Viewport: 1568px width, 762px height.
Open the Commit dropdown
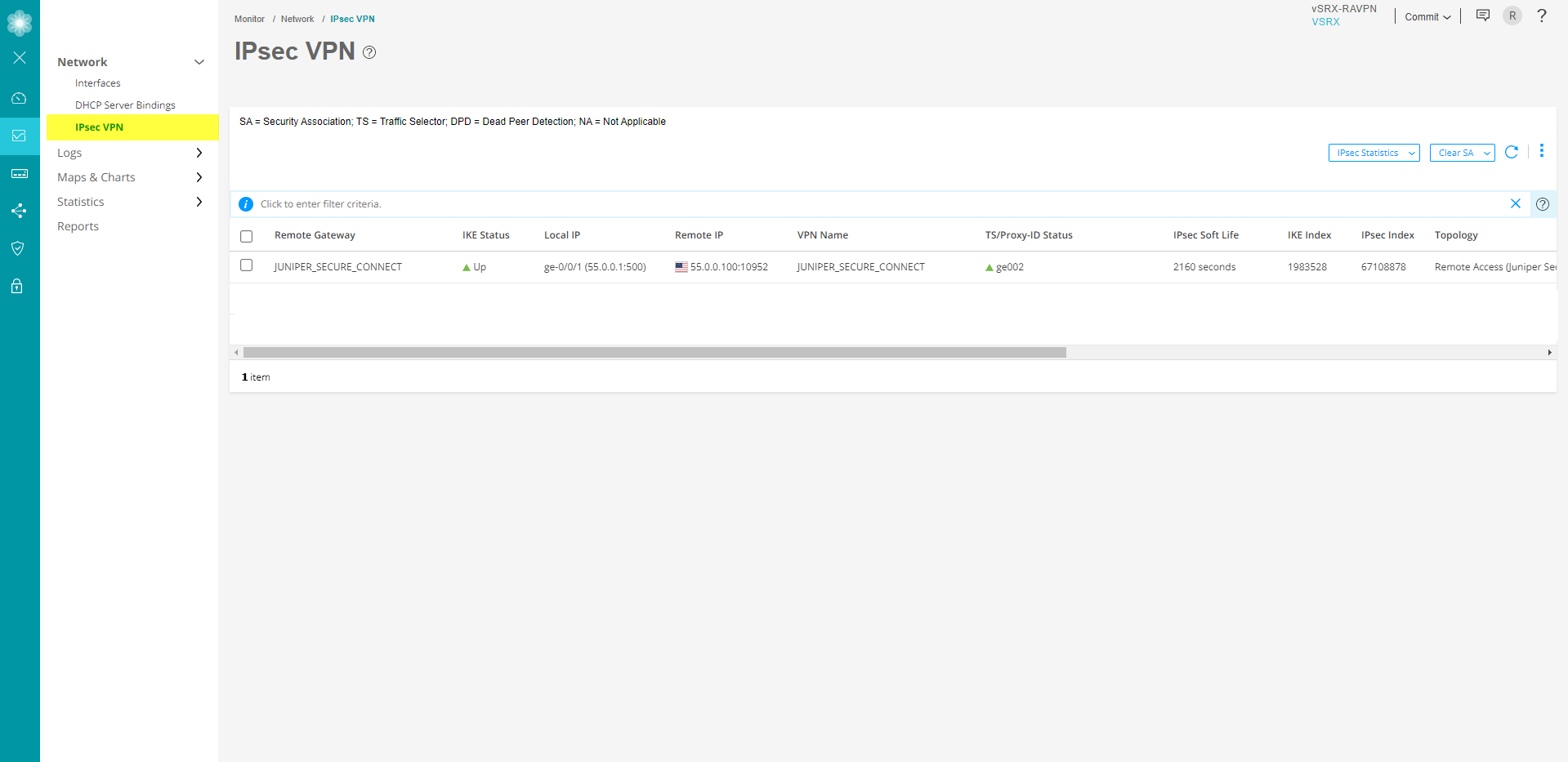point(1427,16)
